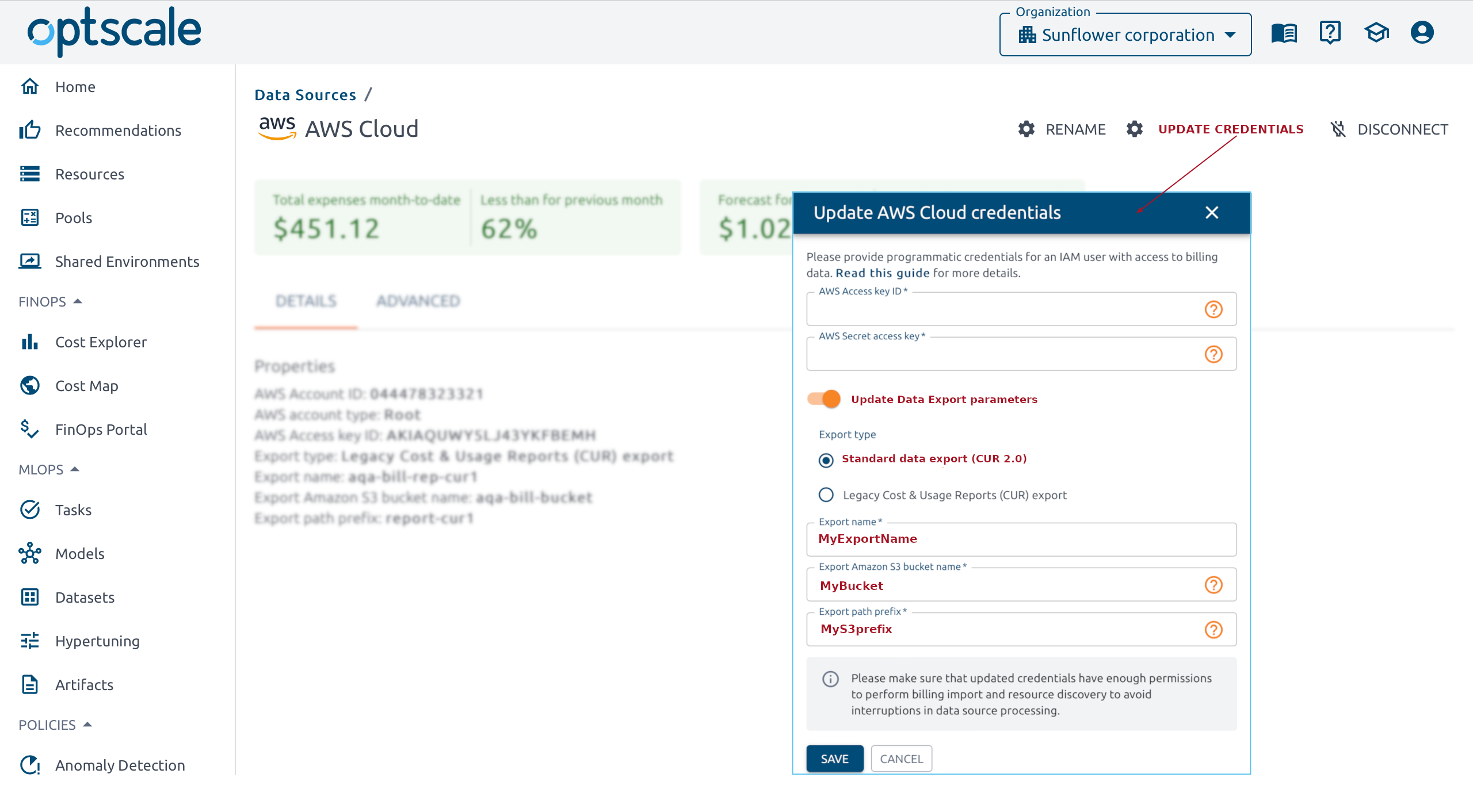The image size is (1473, 812).
Task: Click the Update Credentials gear icon
Action: [x=1135, y=129]
